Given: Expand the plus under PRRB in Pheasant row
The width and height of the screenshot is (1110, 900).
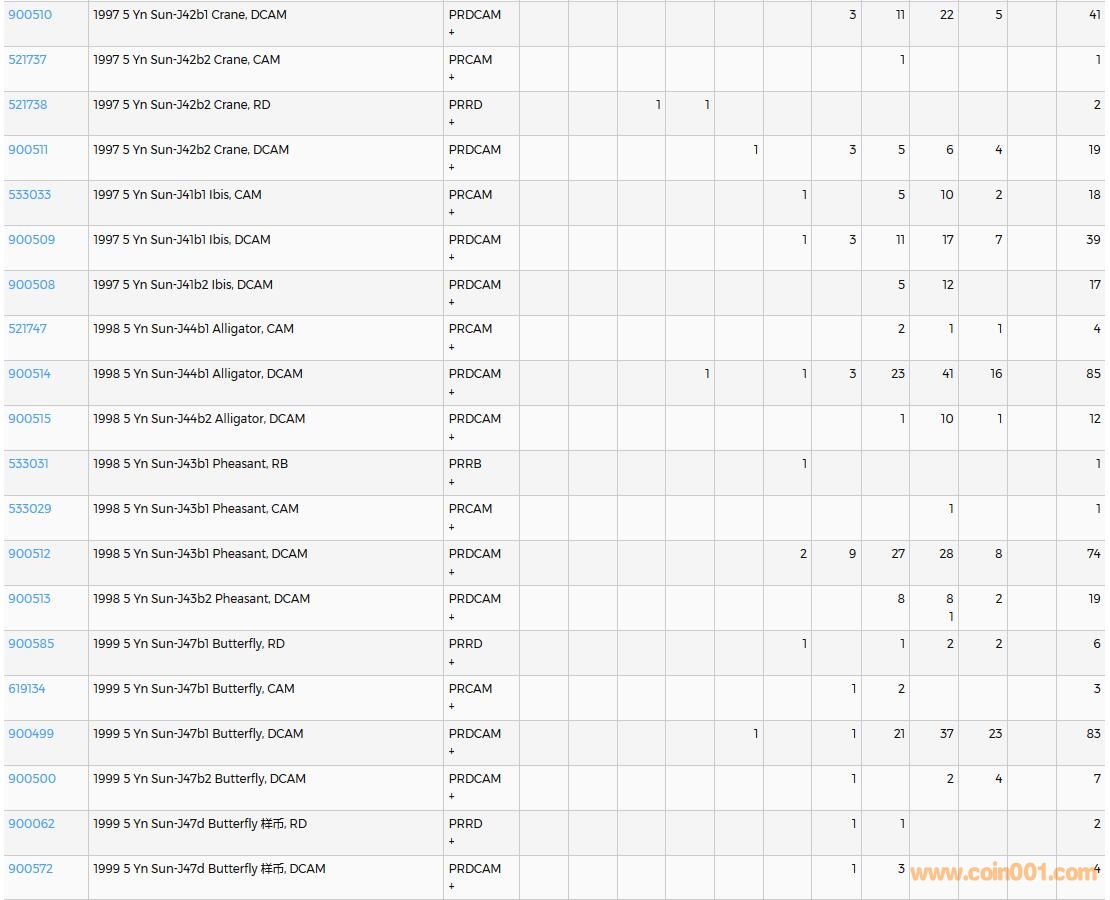Looking at the screenshot, I should [x=452, y=482].
